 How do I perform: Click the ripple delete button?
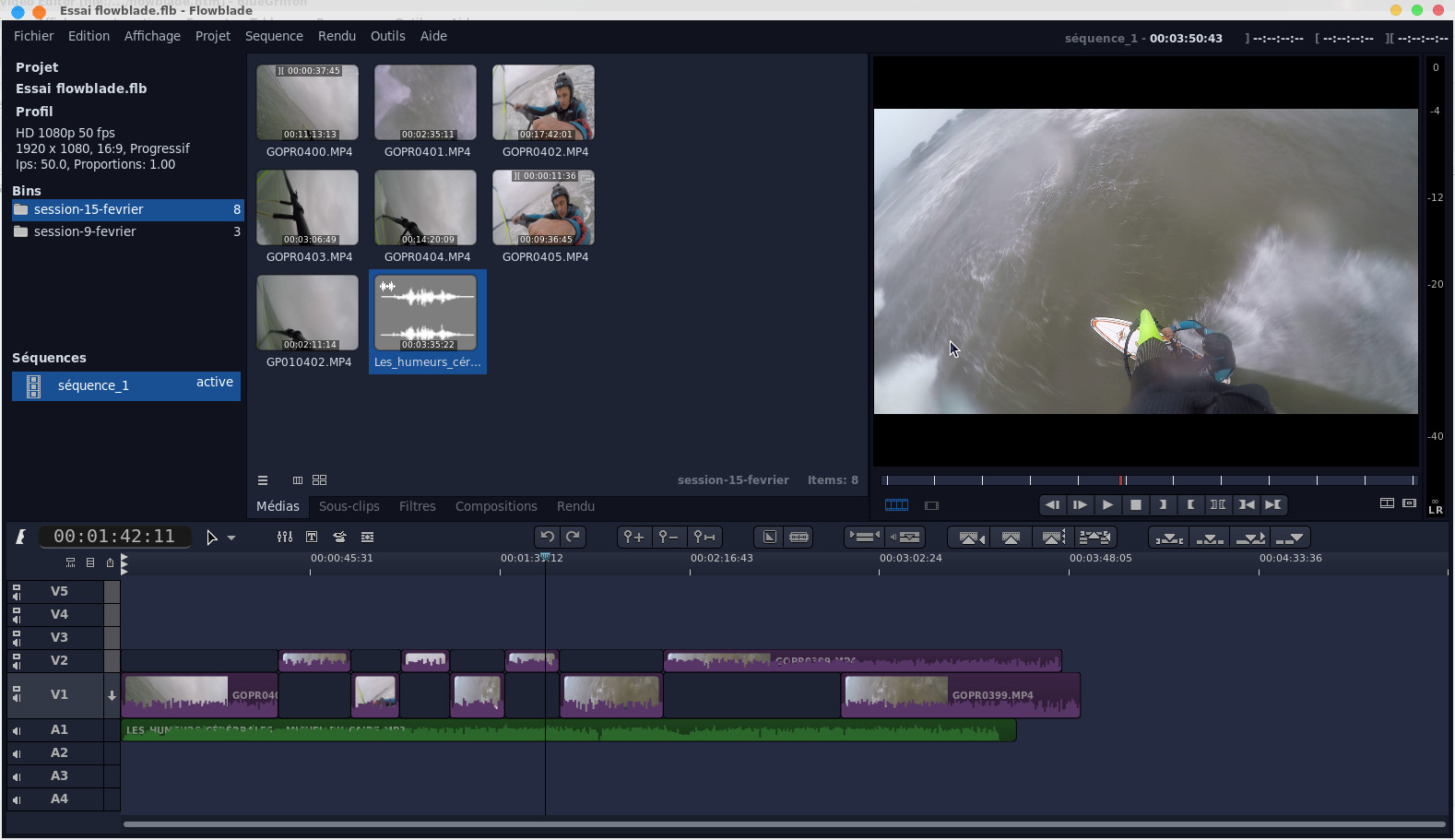coord(1053,537)
